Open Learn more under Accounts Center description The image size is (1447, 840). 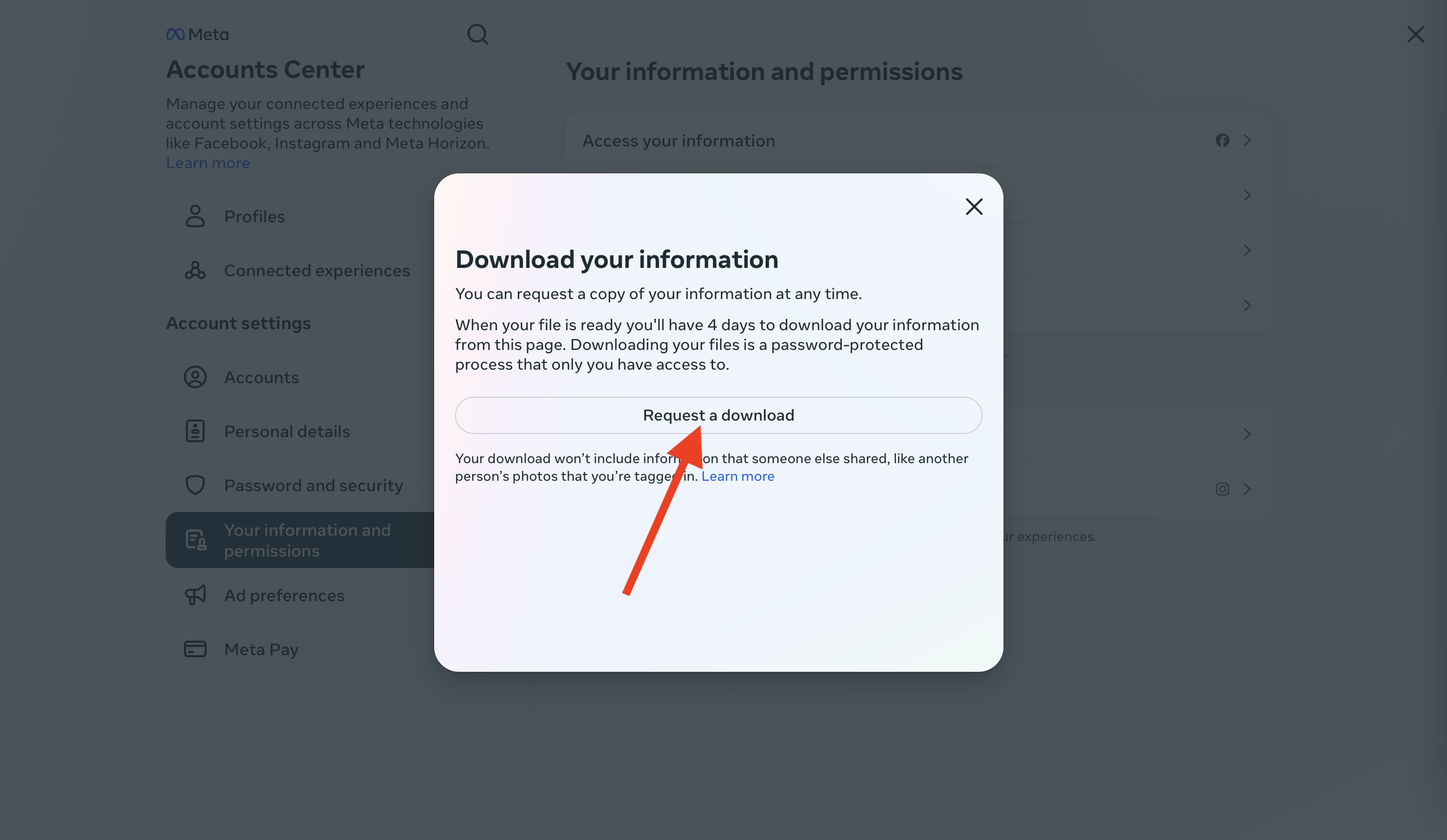point(208,163)
